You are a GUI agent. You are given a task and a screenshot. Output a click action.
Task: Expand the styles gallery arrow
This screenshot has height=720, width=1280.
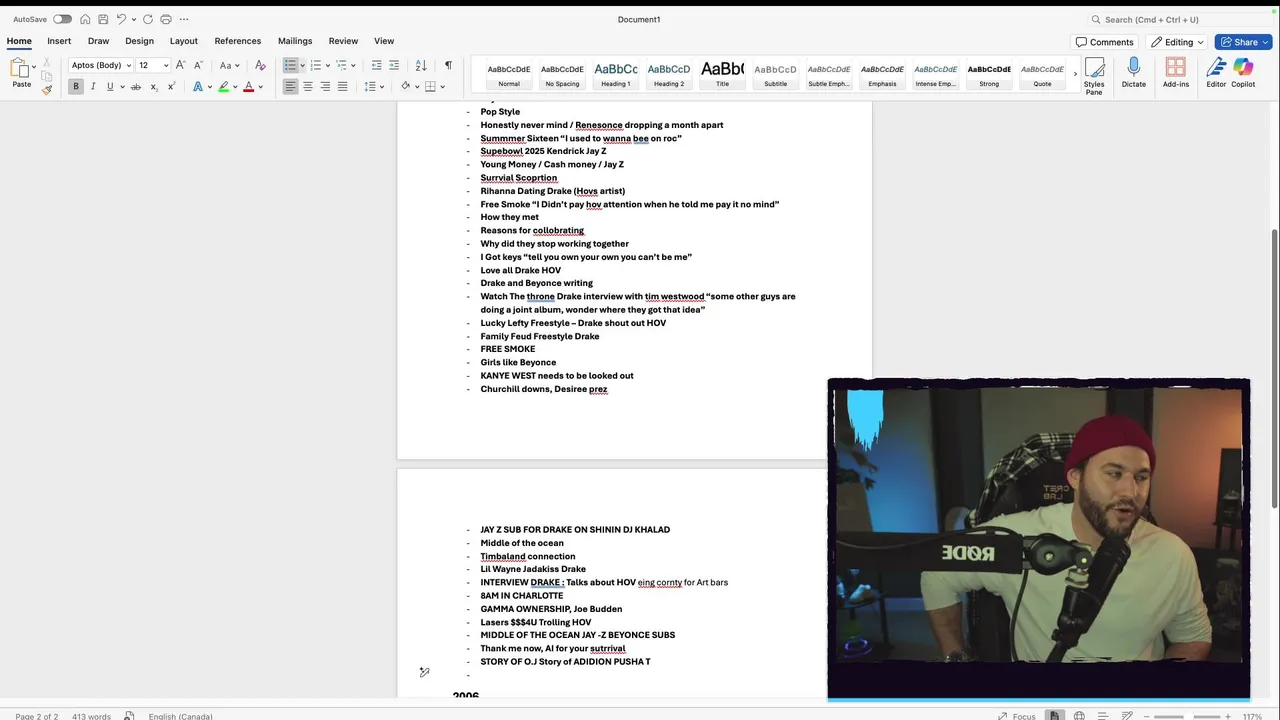1075,74
